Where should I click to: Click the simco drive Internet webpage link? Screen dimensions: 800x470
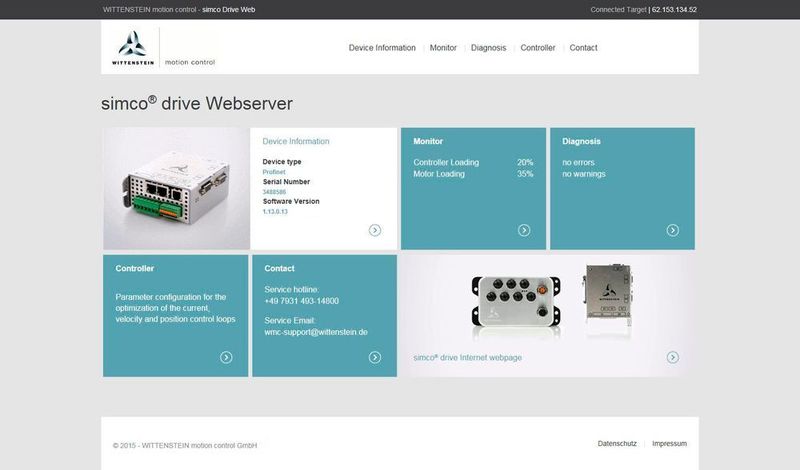(x=467, y=358)
